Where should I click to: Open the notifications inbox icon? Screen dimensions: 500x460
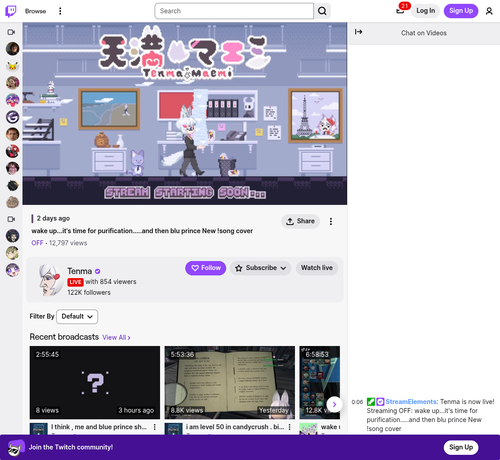(x=400, y=11)
